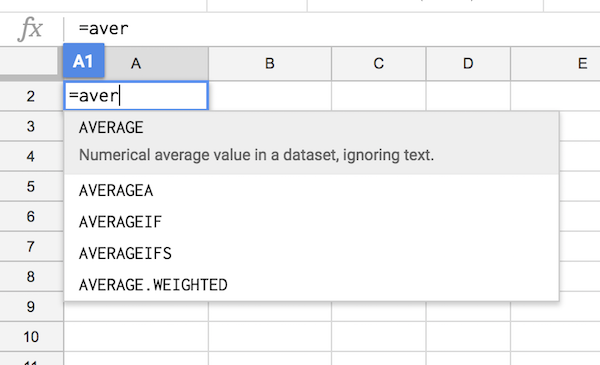Choose AVERAGEIF from the suggestions
The image size is (600, 365).
pos(311,222)
